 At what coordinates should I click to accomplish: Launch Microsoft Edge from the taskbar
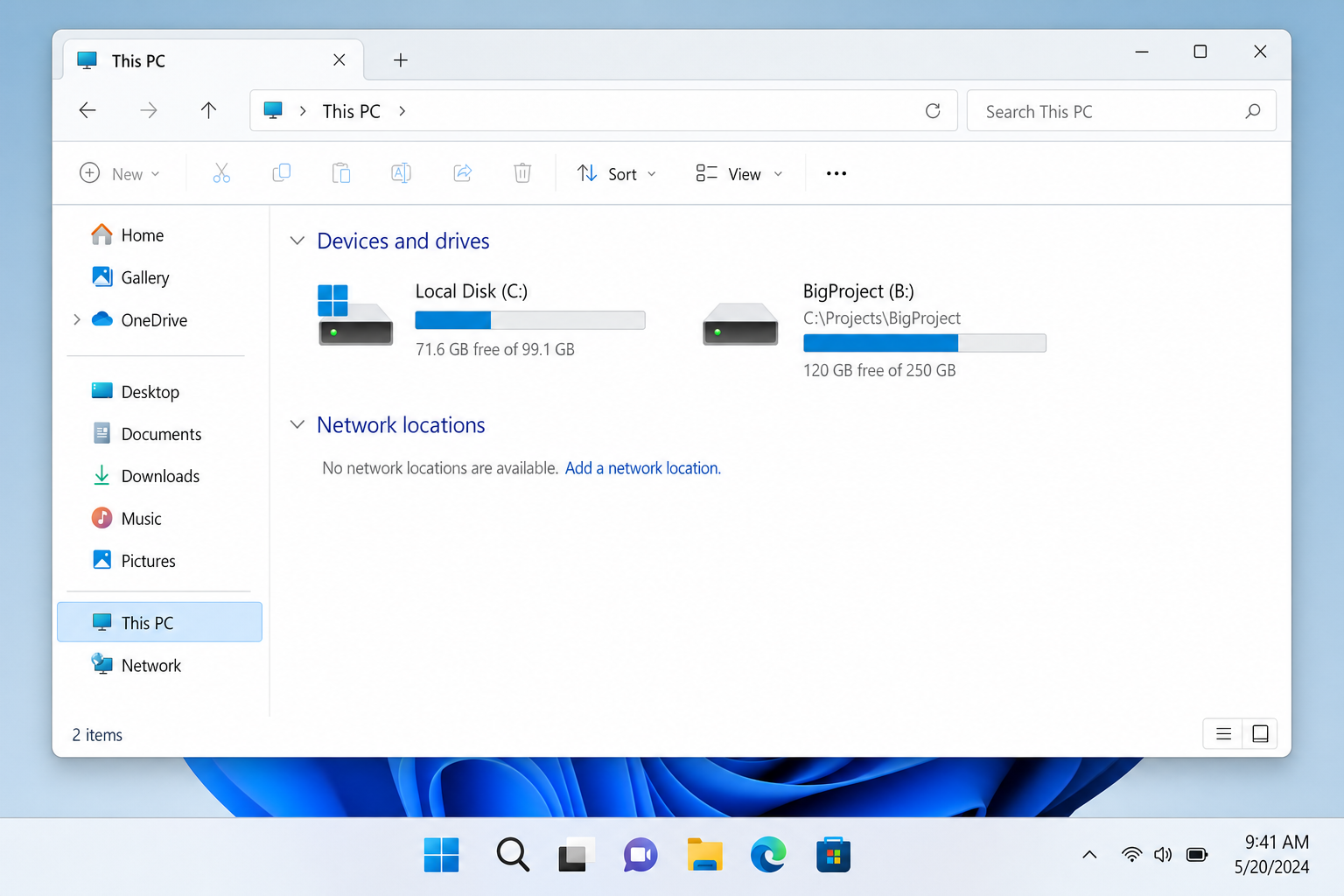tap(768, 855)
